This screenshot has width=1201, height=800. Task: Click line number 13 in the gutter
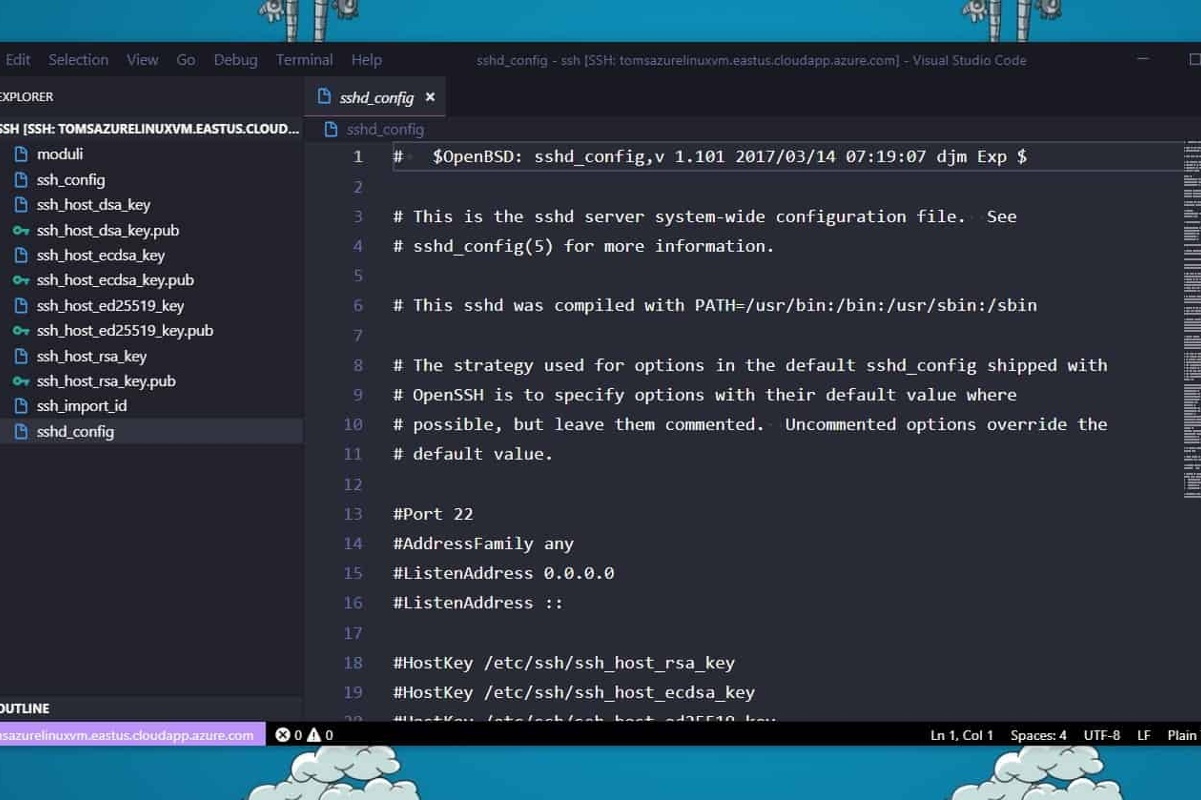click(352, 514)
